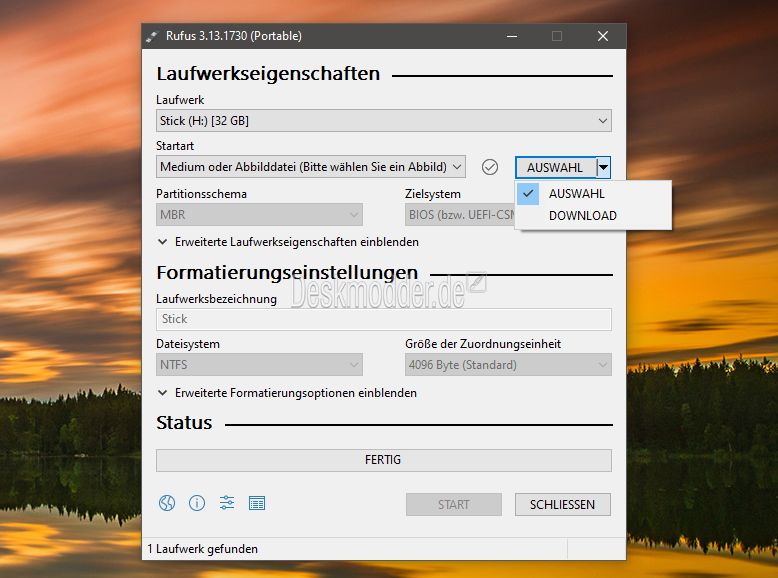This screenshot has height=578, width=778.
Task: Expand Erweiterte Laufwerkseigenschaften einblenden
Action: [x=288, y=242]
